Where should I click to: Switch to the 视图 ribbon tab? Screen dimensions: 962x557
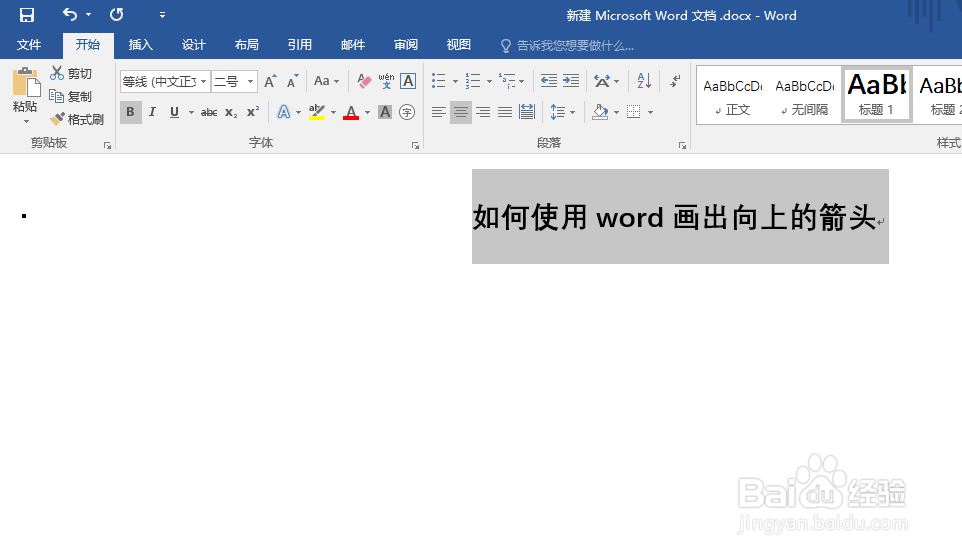click(458, 45)
